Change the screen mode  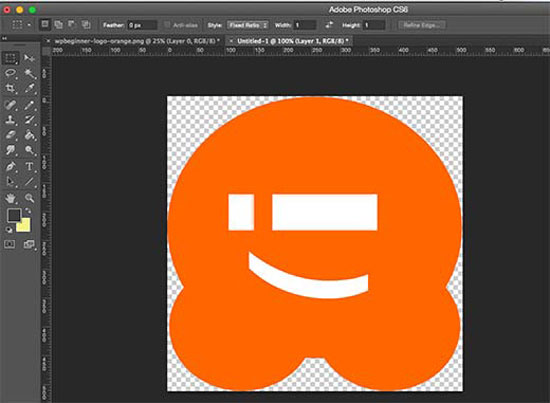(x=29, y=244)
